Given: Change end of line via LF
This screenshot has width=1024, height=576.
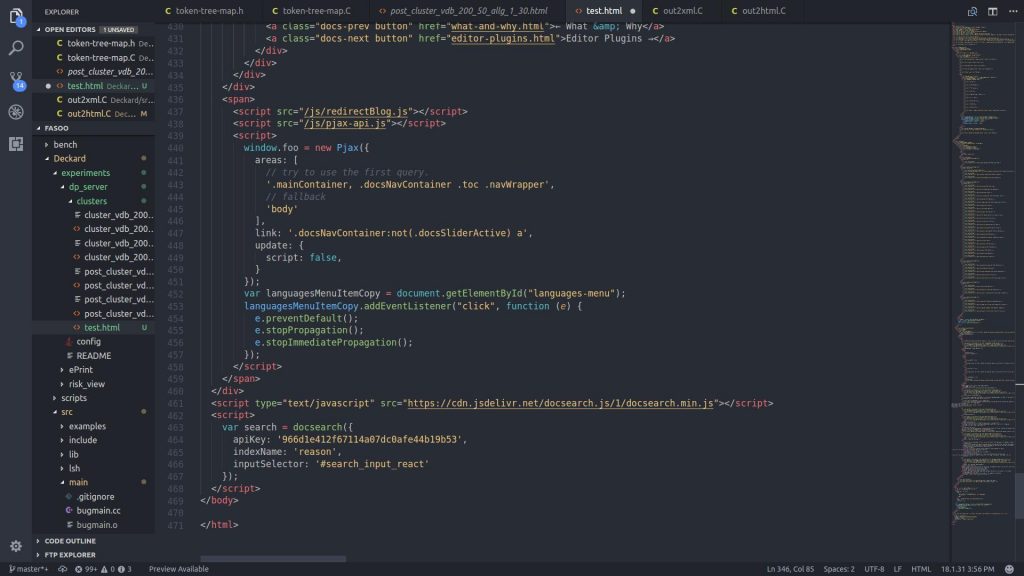Looking at the screenshot, I should [897, 569].
